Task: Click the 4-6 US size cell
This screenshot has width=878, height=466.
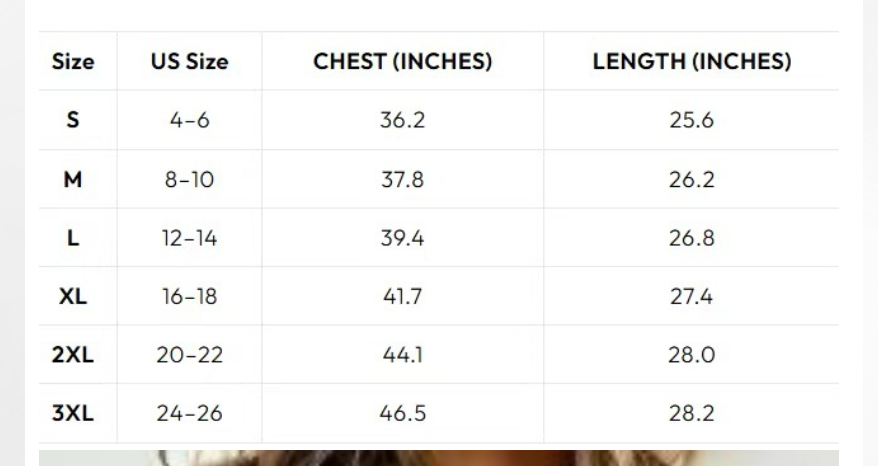Action: [189, 120]
